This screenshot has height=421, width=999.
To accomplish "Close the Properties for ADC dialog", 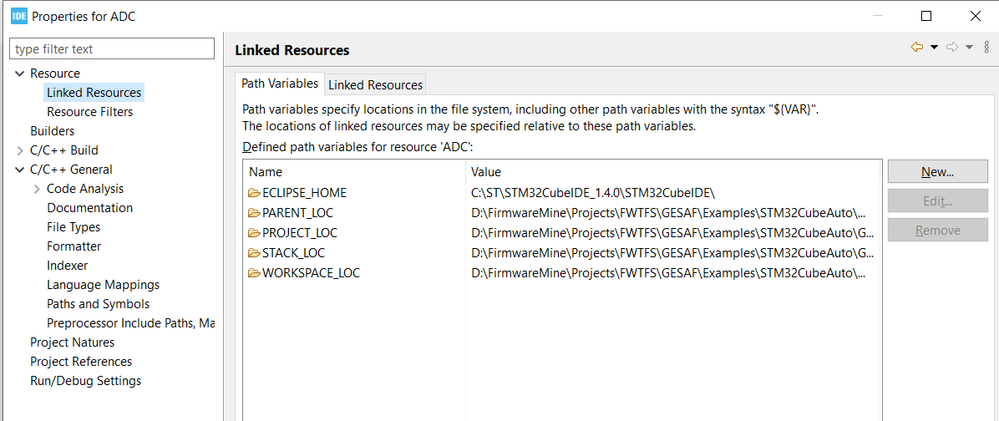I will pyautogui.click(x=975, y=16).
